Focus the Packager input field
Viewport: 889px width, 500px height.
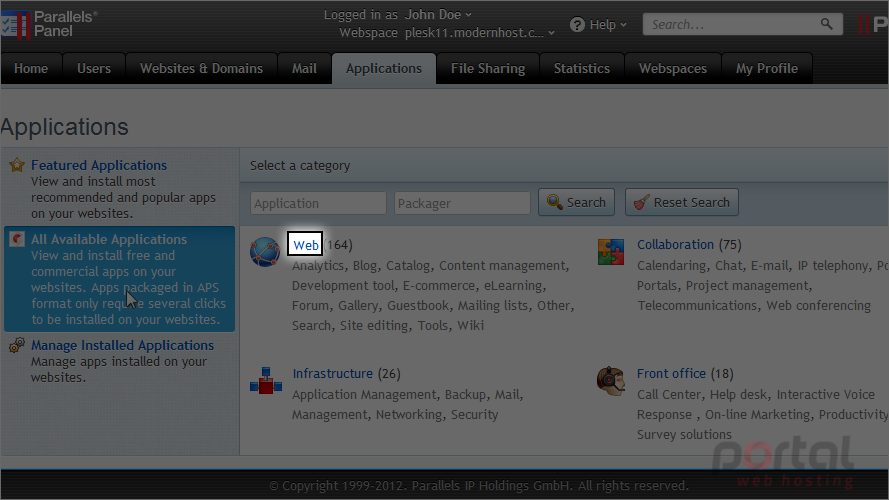pos(462,203)
